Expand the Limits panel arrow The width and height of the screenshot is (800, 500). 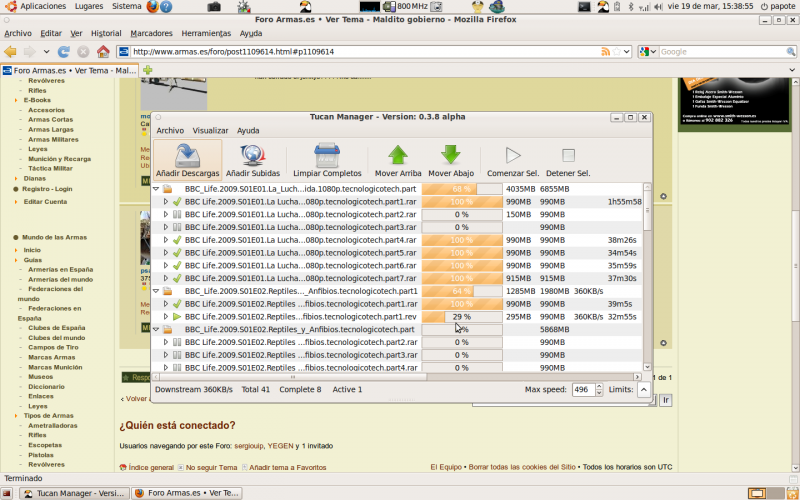643,389
